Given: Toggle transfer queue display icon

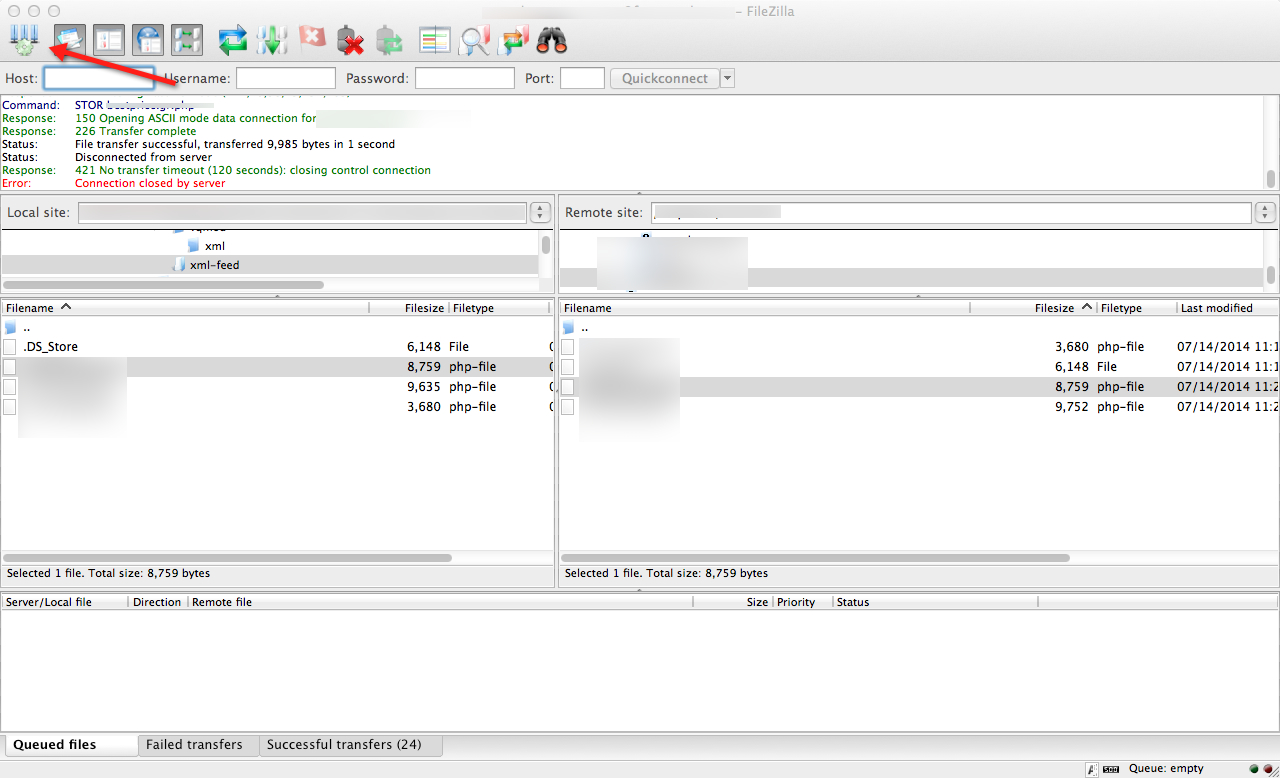Looking at the screenshot, I should [187, 40].
